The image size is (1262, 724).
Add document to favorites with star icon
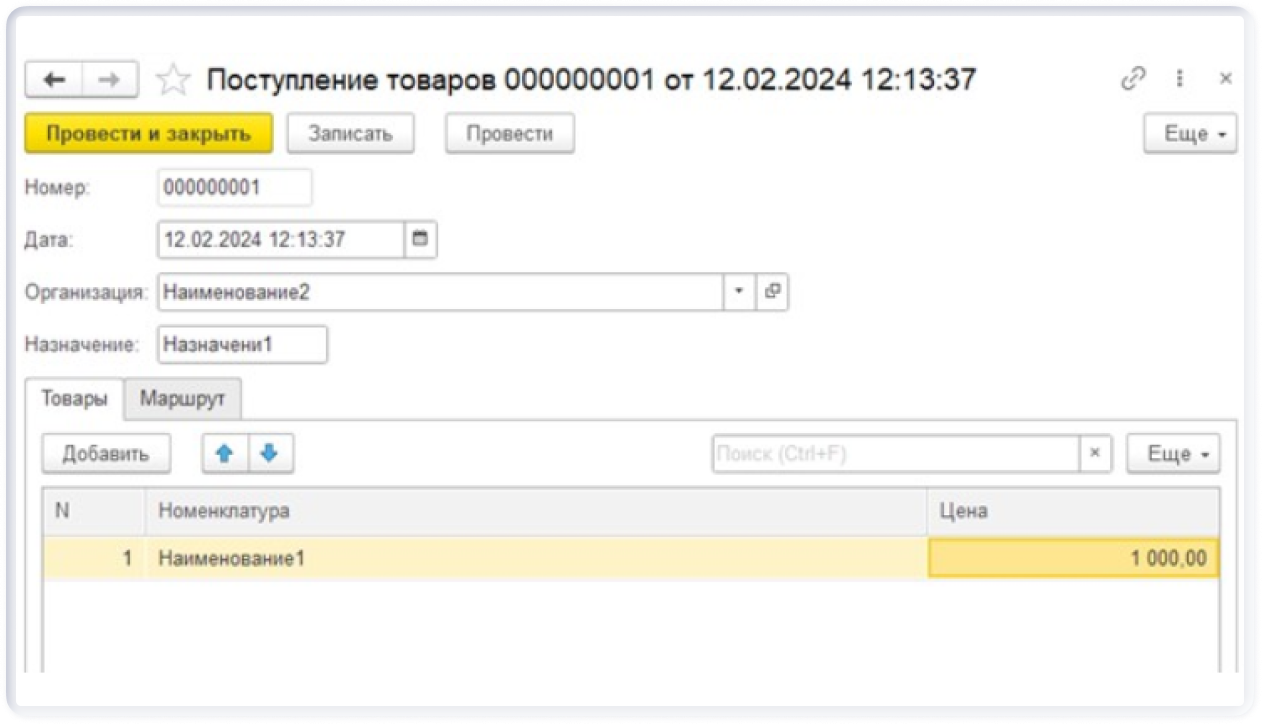(173, 80)
